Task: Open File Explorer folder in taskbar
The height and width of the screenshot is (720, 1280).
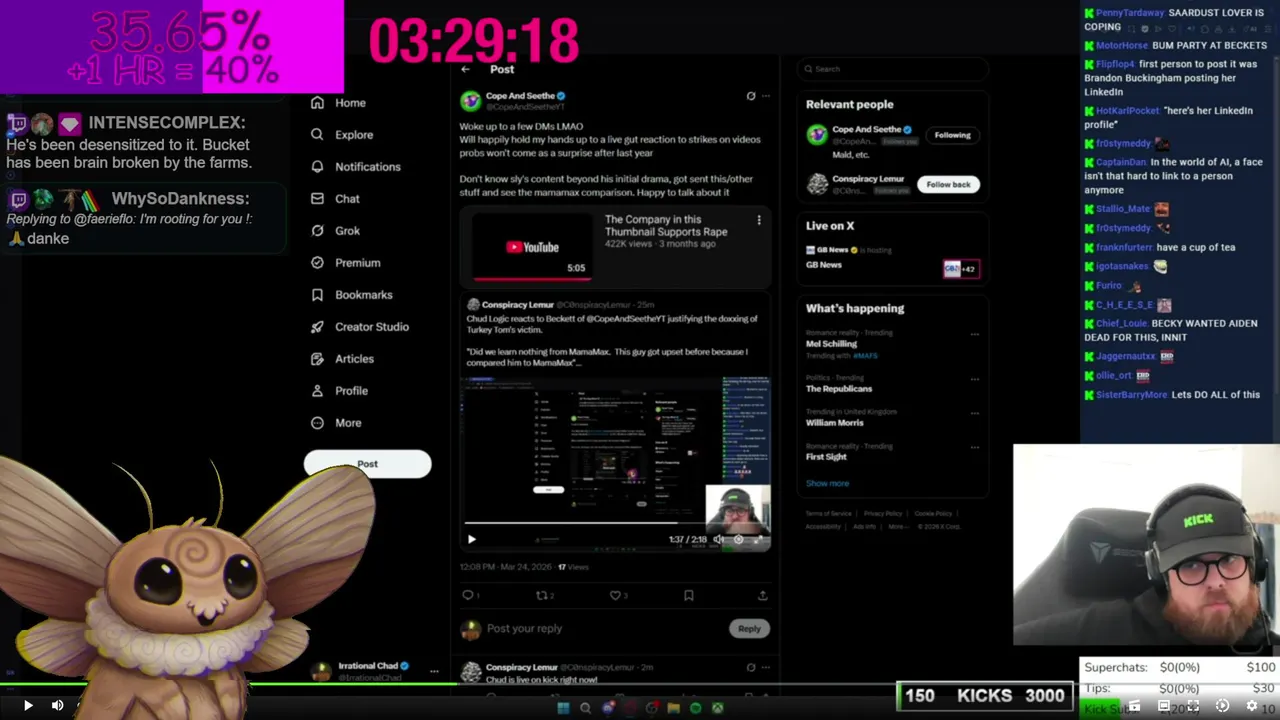Action: click(673, 708)
